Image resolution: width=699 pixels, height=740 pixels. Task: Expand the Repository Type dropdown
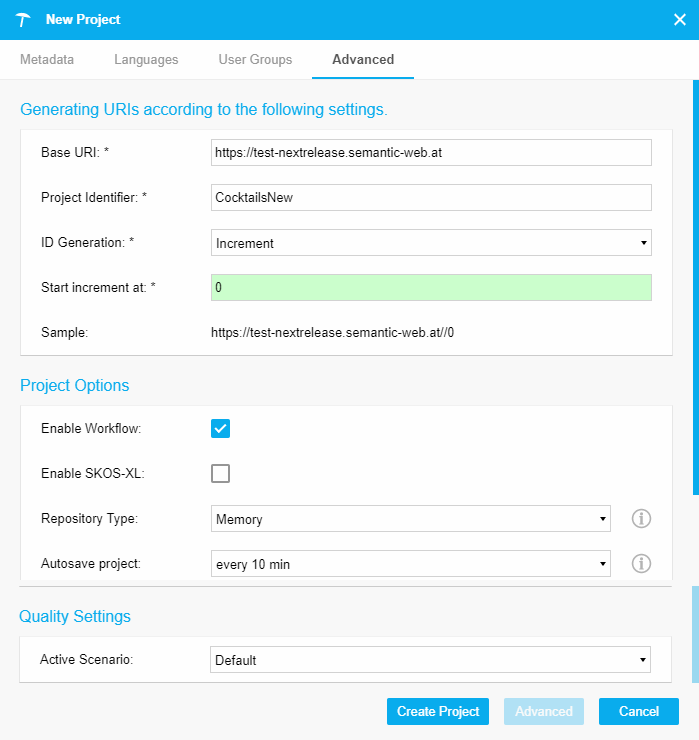tap(411, 519)
